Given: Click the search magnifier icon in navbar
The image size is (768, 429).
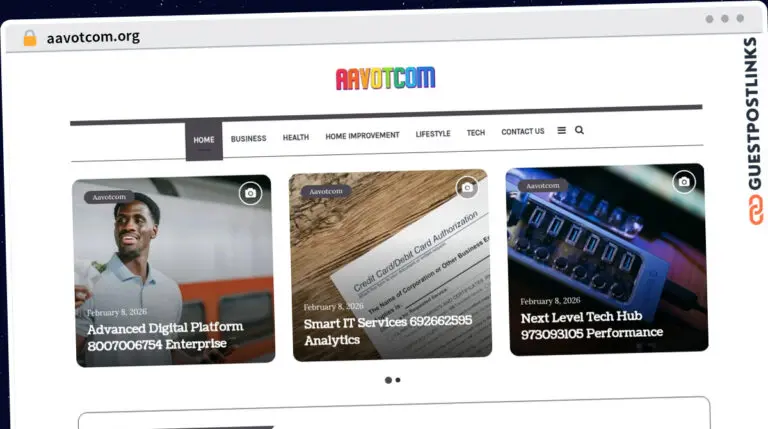Looking at the screenshot, I should (x=579, y=130).
